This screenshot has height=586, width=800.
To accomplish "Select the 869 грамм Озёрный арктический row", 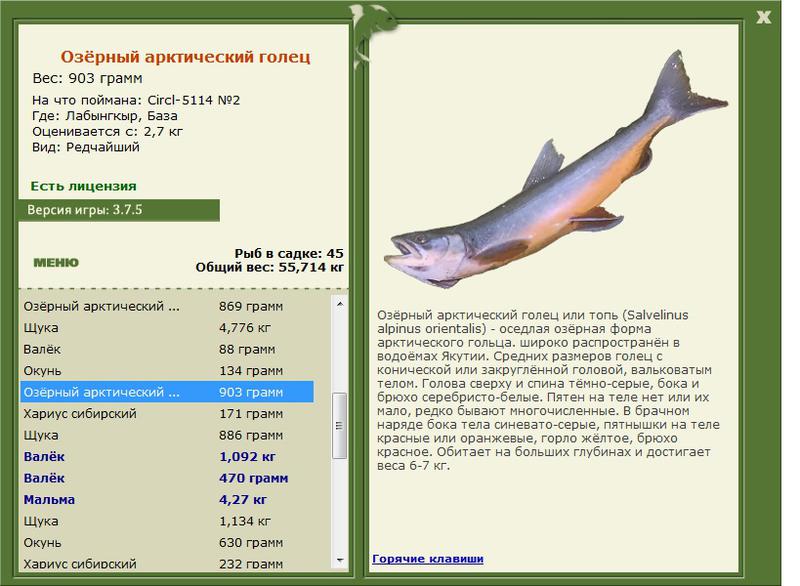I will (167, 306).
